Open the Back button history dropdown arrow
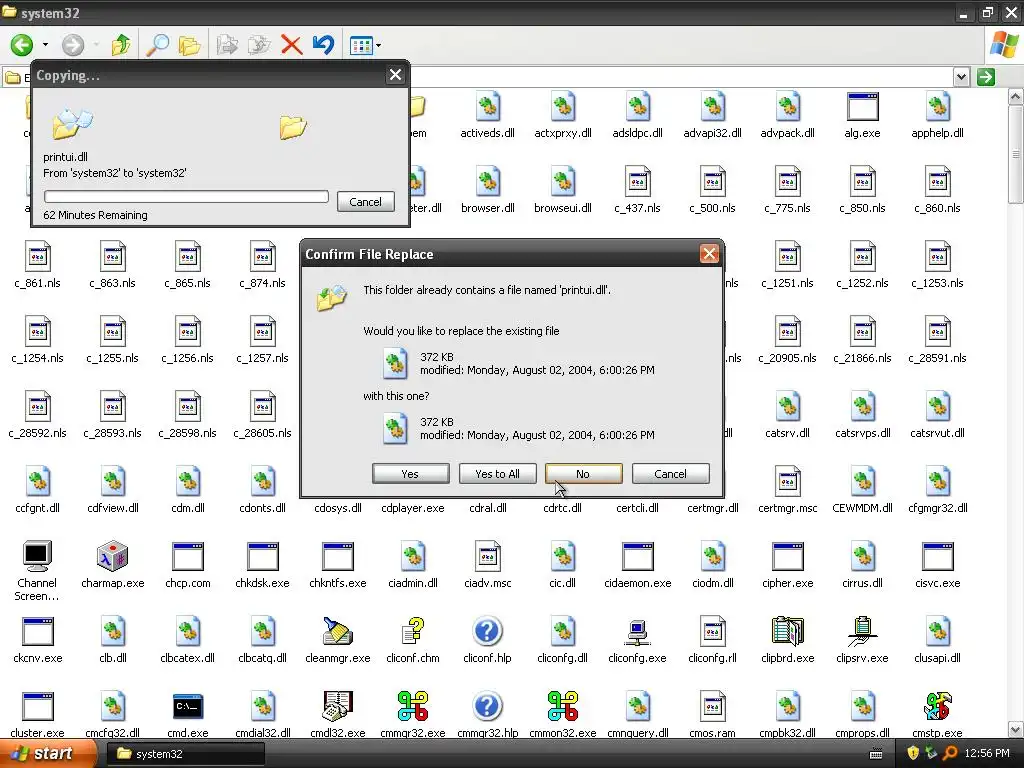Screen dimensions: 1024x768 [45, 45]
